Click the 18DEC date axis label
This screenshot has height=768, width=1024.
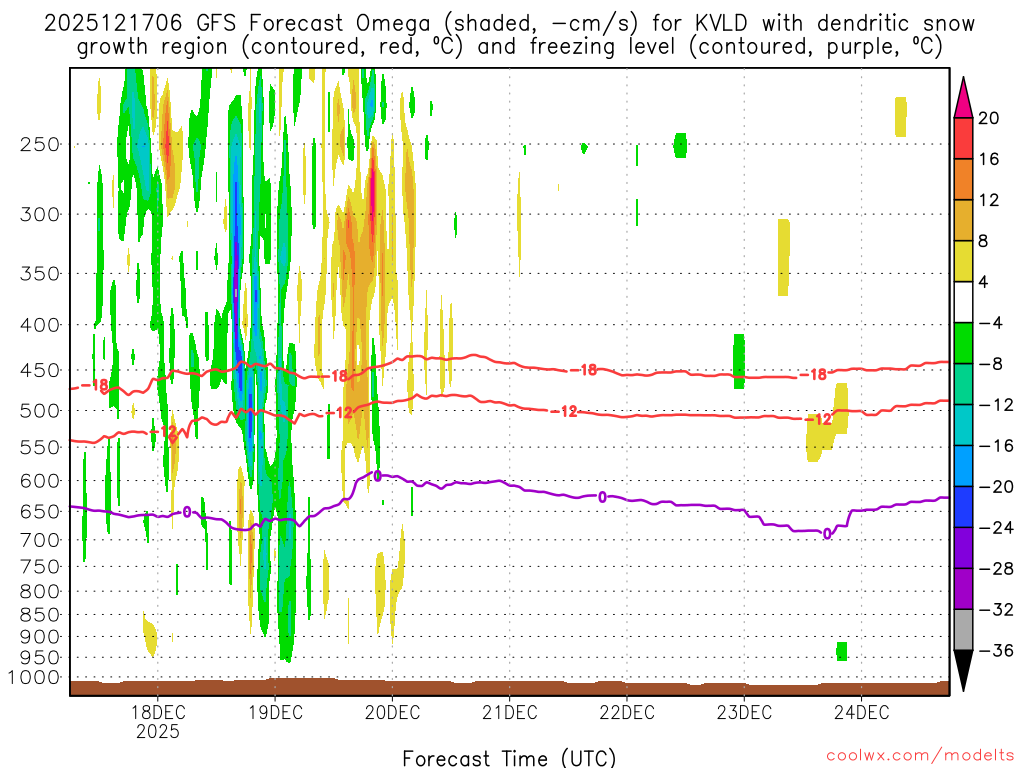pyautogui.click(x=158, y=712)
